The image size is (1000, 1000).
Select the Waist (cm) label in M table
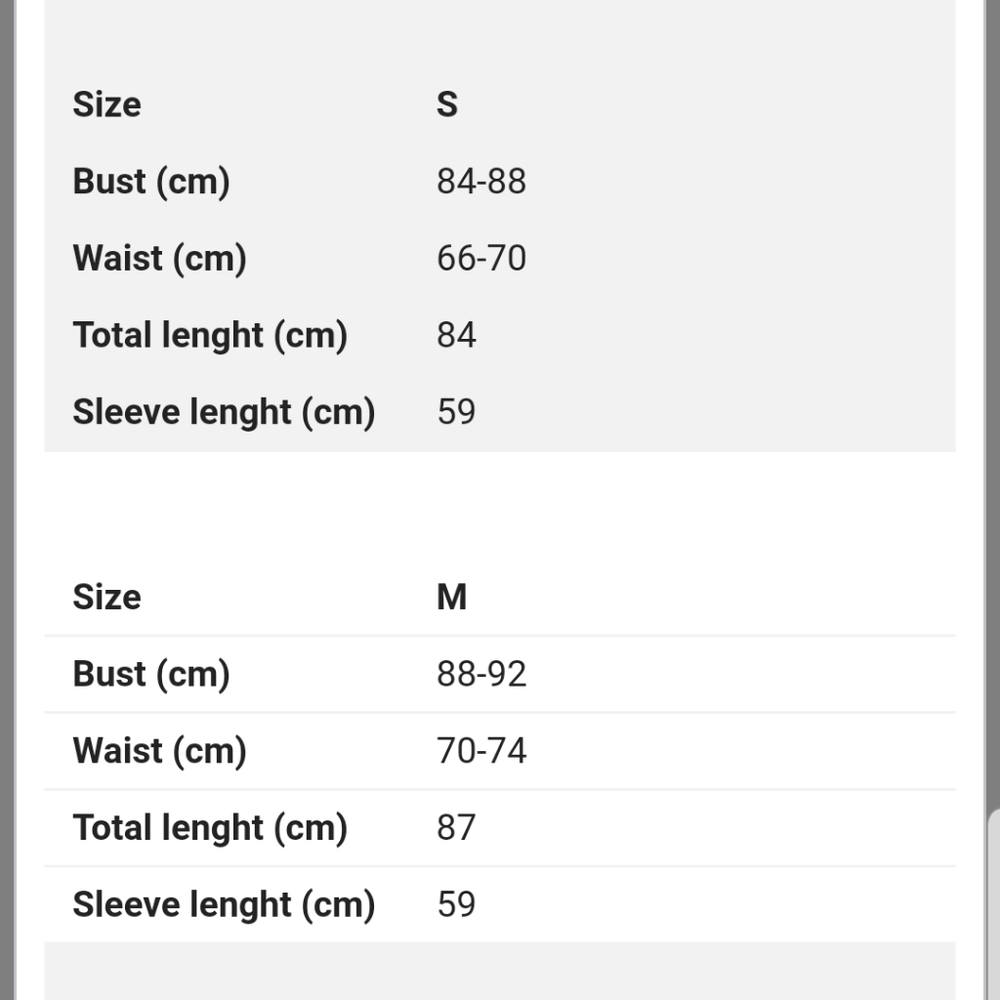pyautogui.click(x=159, y=751)
